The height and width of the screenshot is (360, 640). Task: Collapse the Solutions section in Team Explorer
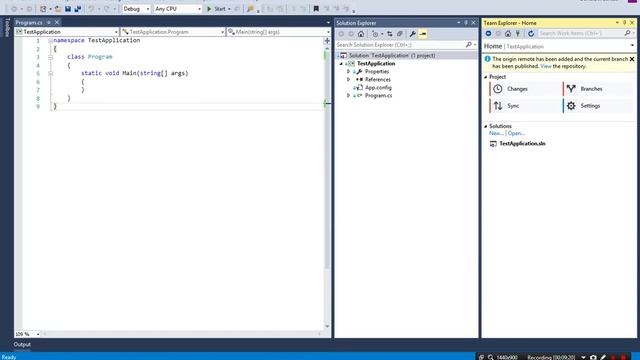coord(486,127)
